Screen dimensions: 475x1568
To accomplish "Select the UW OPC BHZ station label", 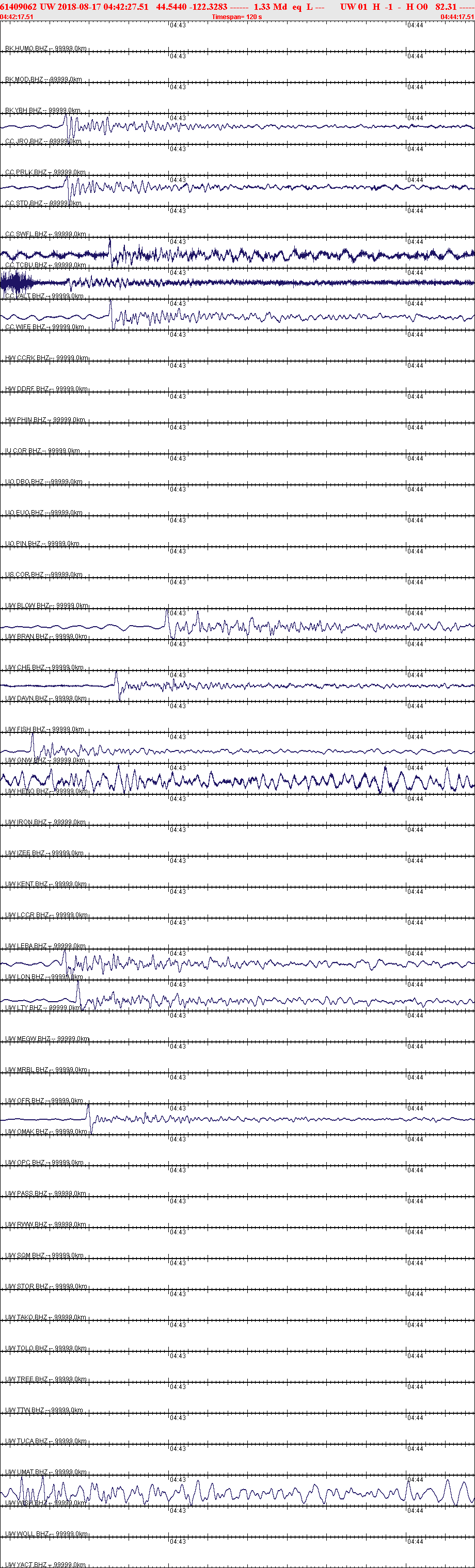I will click(44, 1163).
